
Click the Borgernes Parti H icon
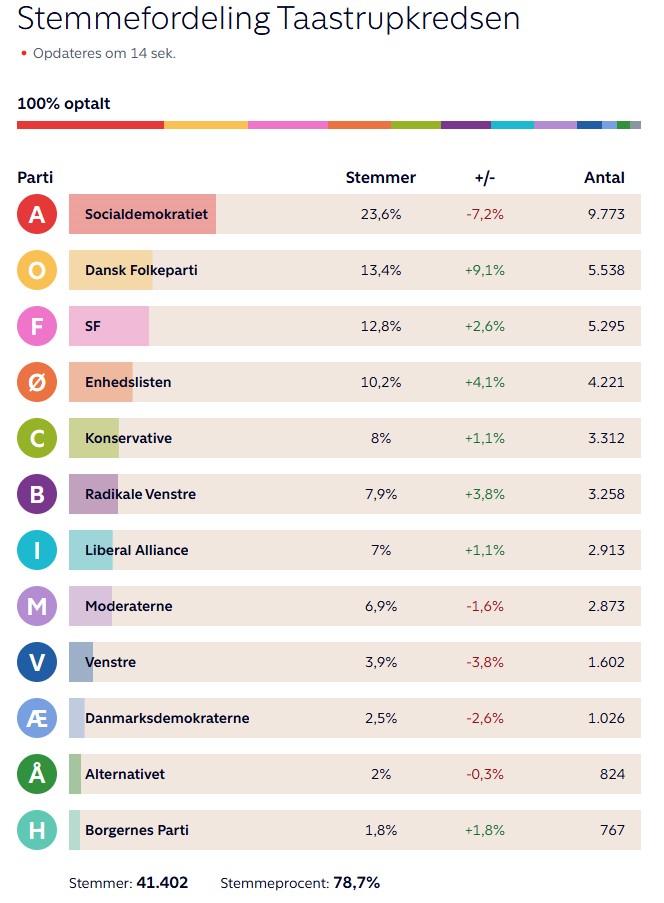[37, 830]
